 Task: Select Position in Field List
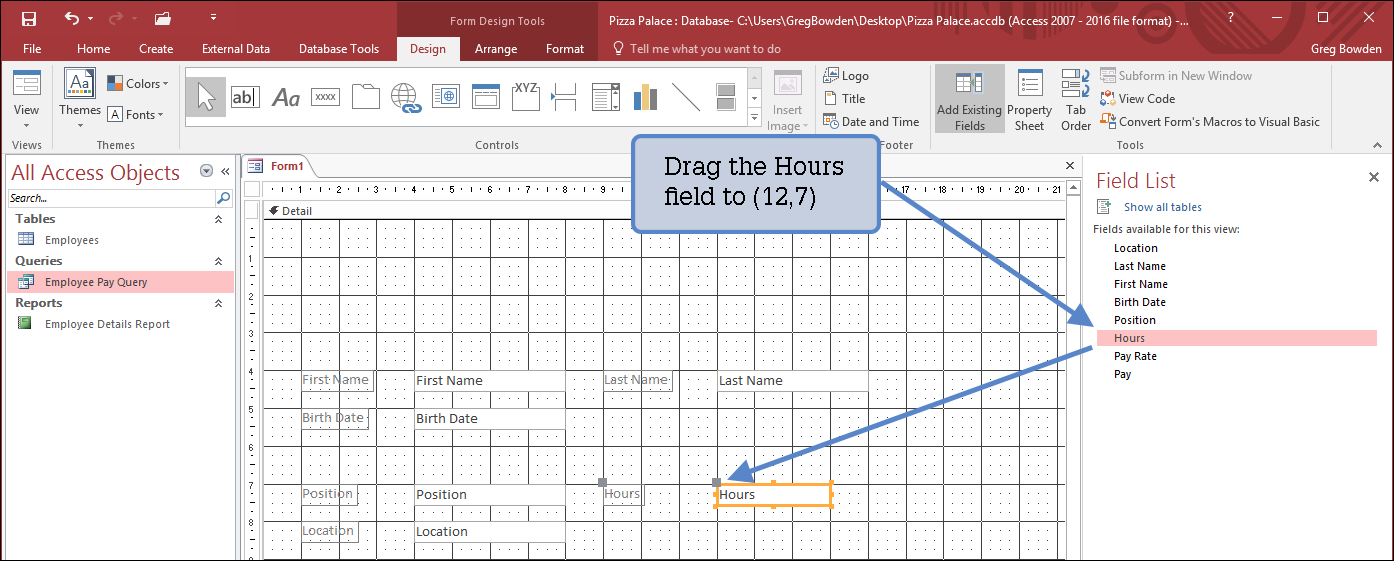(1135, 320)
